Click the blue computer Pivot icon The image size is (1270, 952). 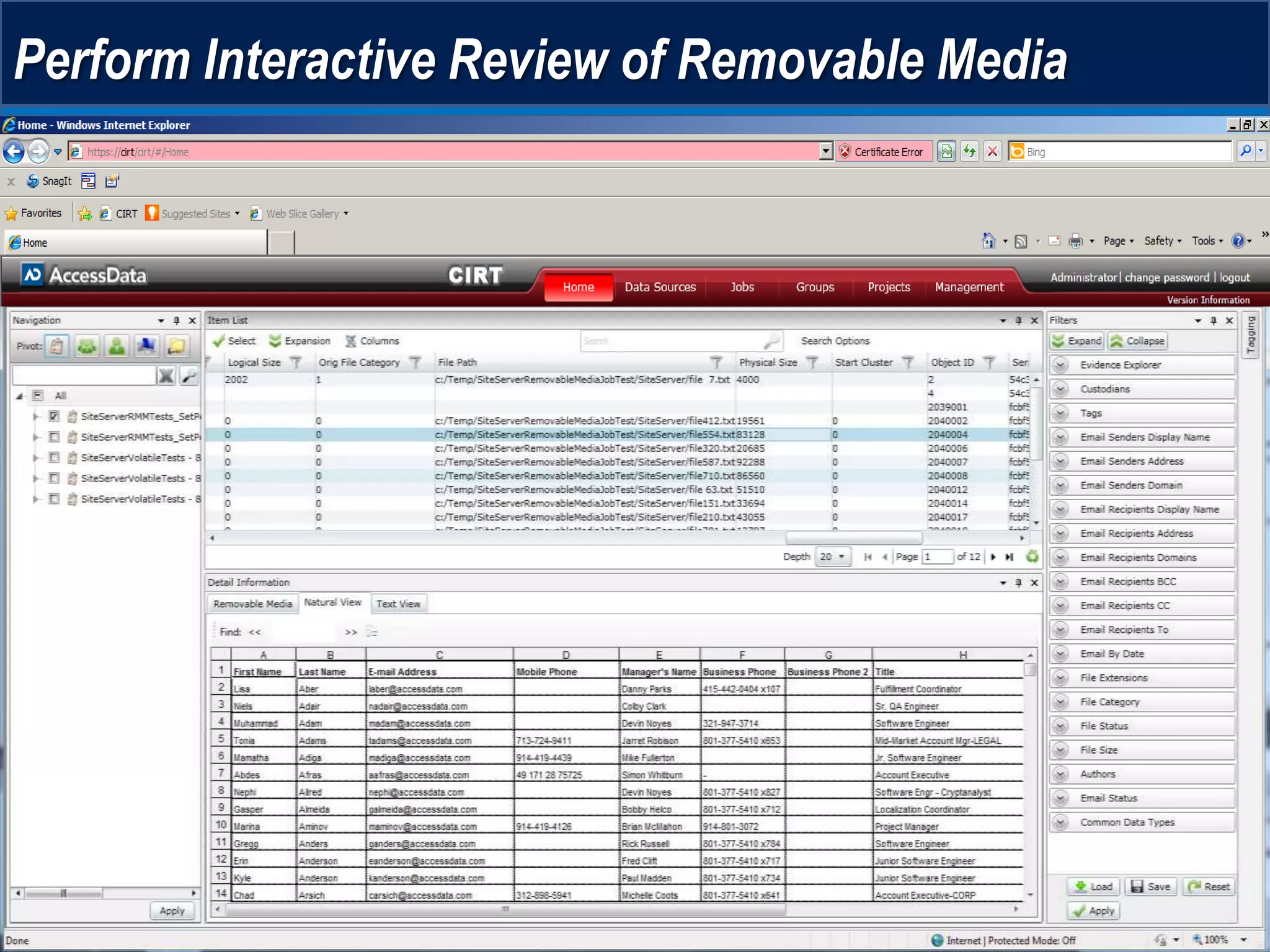[x=146, y=346]
